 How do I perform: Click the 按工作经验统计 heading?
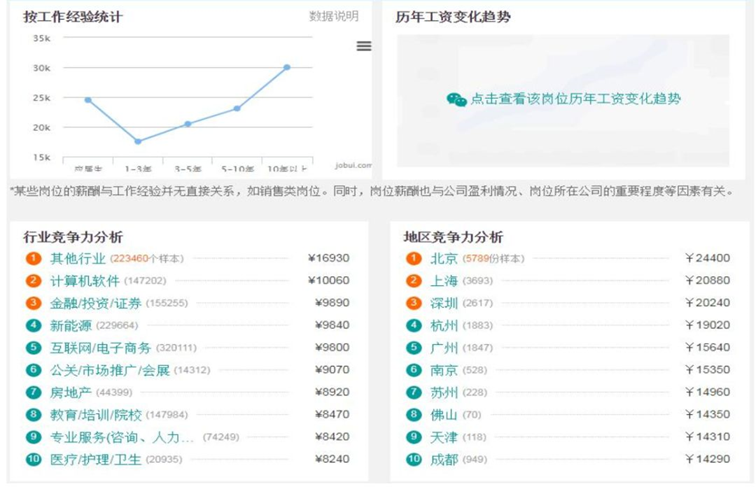pyautogui.click(x=73, y=17)
